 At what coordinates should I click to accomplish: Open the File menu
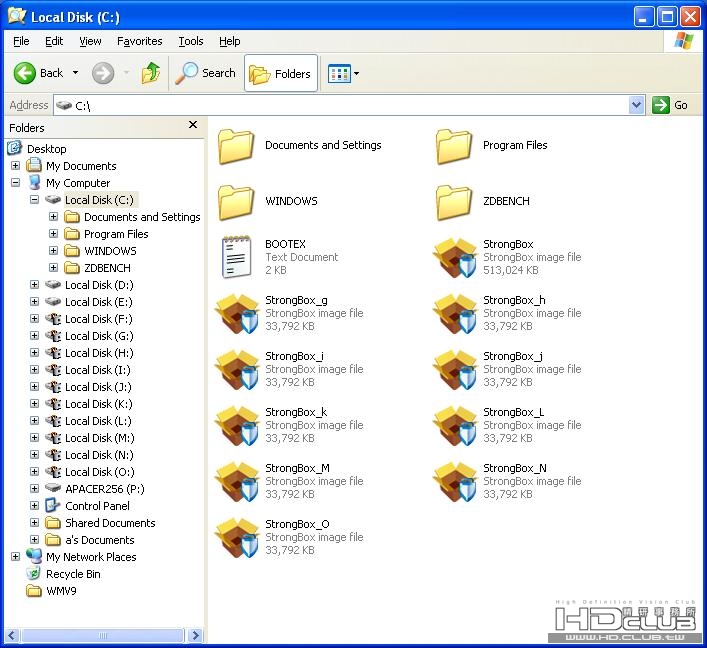(x=21, y=41)
